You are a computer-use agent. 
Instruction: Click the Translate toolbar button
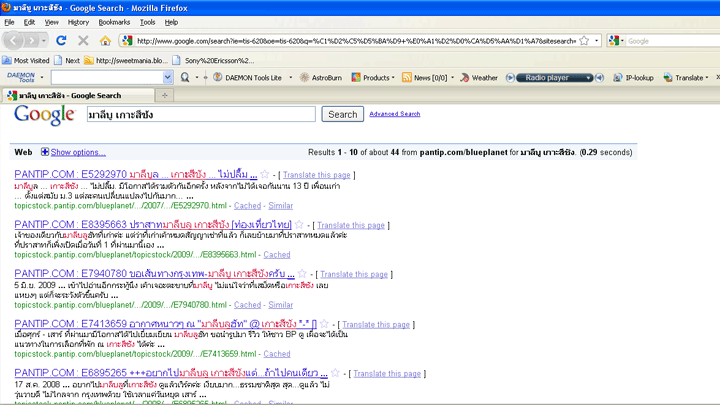tap(683, 78)
